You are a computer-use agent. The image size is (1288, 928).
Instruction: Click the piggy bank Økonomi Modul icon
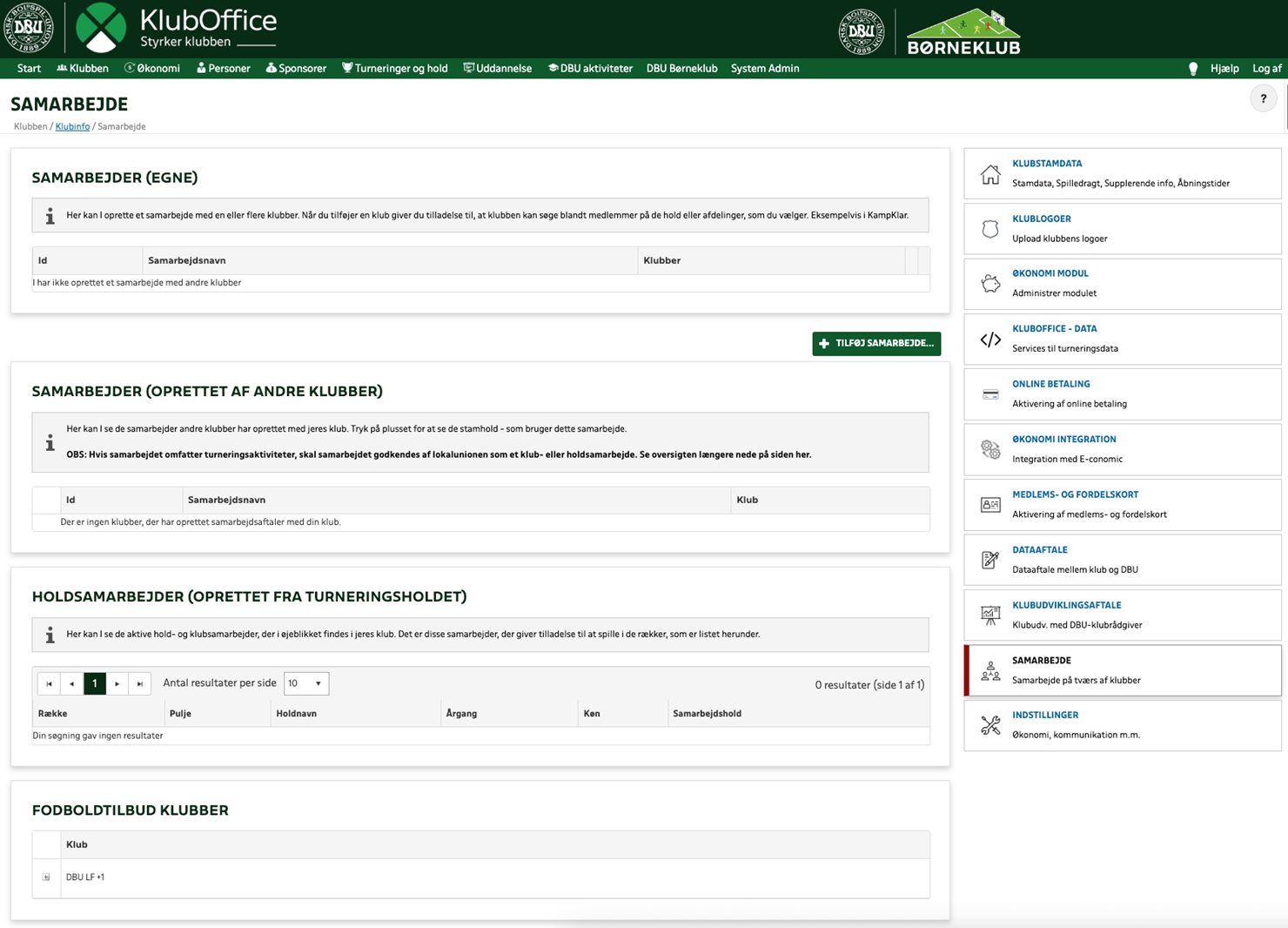coord(990,284)
